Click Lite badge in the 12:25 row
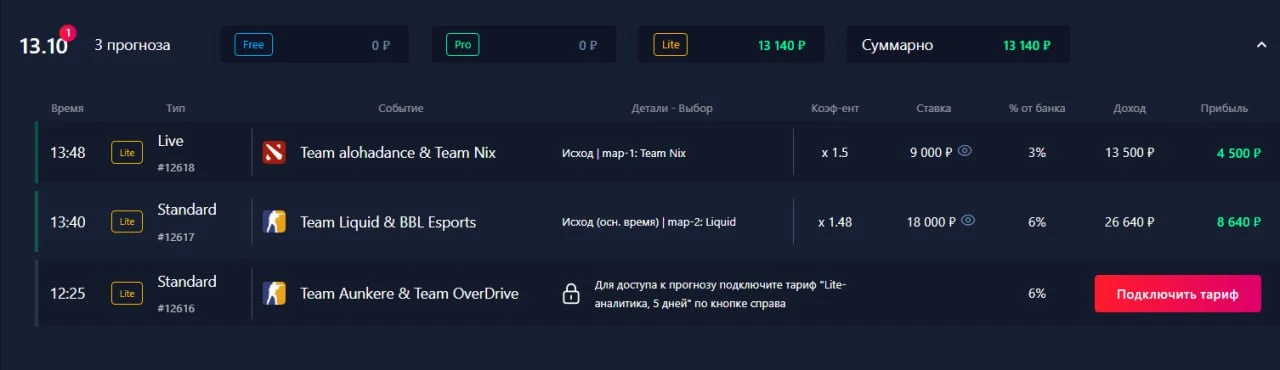This screenshot has height=370, width=1280. (x=127, y=294)
